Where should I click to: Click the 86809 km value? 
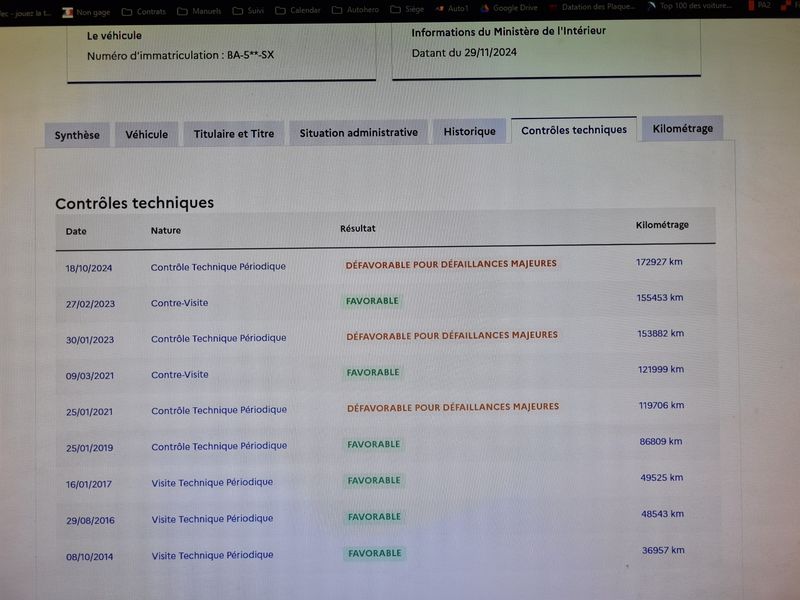[661, 441]
